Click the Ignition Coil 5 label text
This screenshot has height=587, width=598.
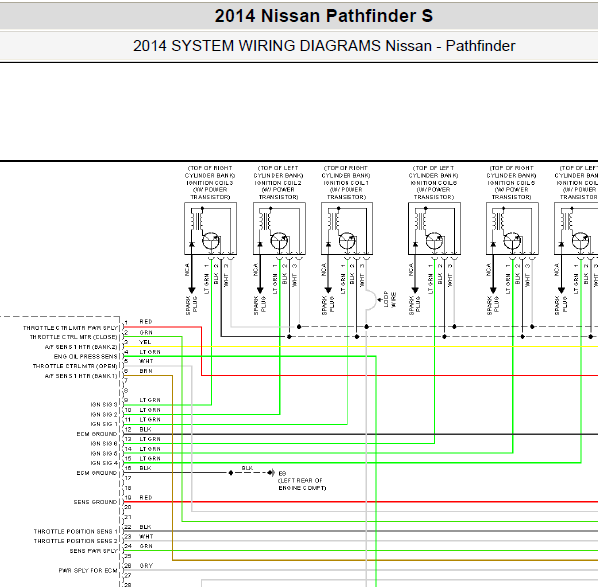511,183
